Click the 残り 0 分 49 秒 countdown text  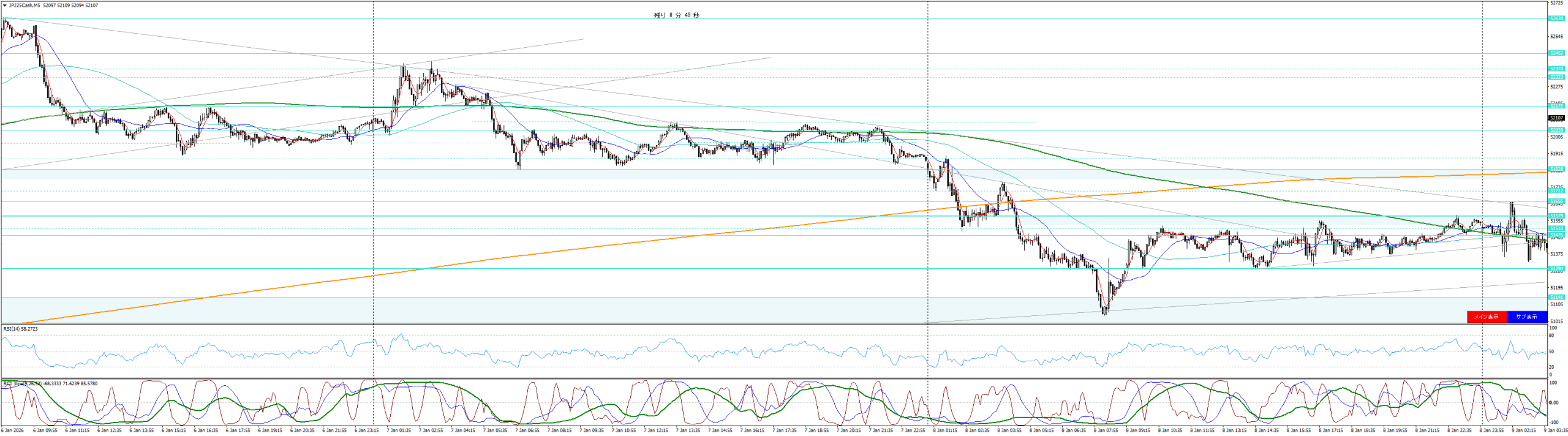[676, 15]
